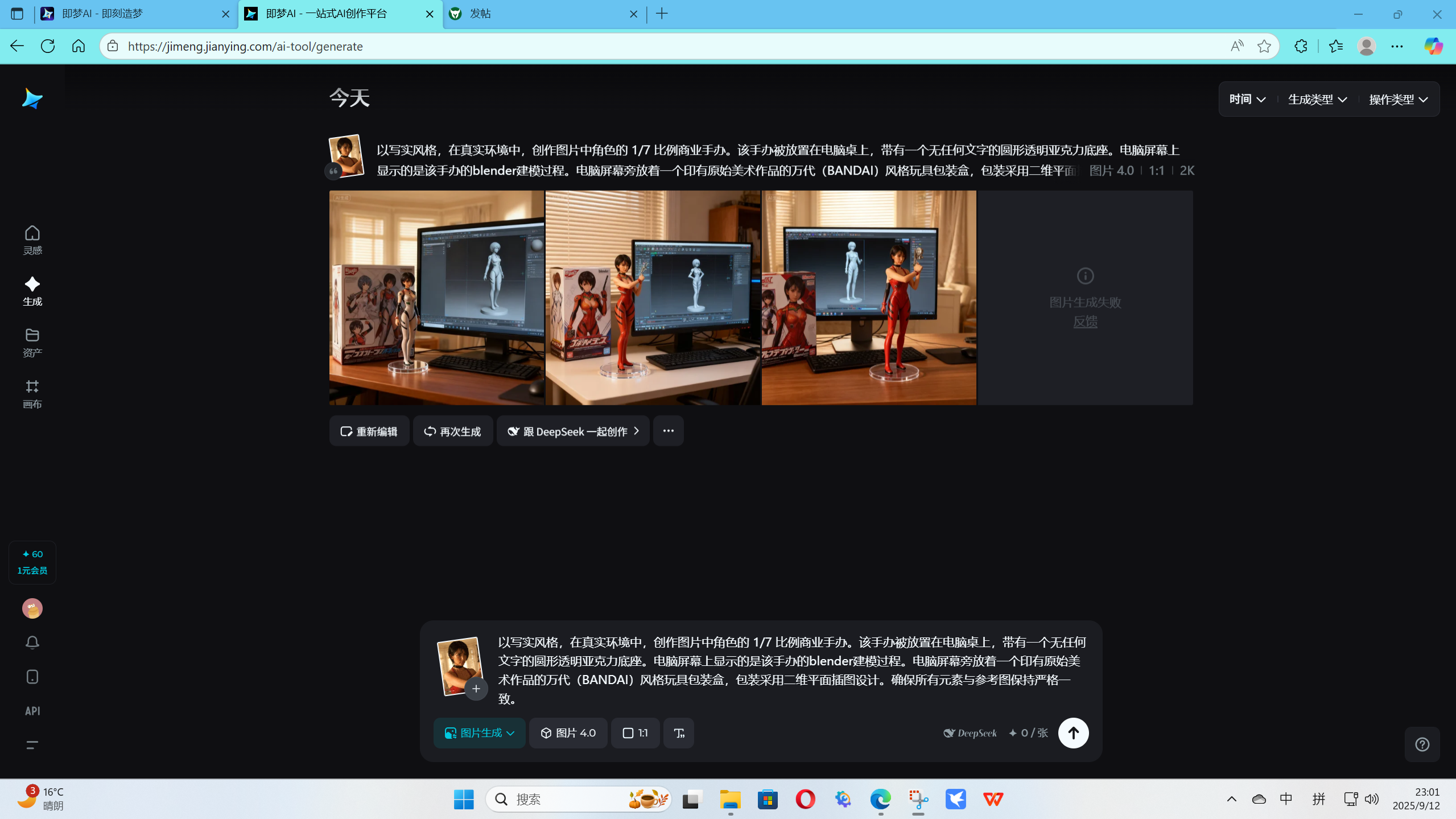The height and width of the screenshot is (819, 1456).
Task: Click the 再次生成 button
Action: pos(452,431)
